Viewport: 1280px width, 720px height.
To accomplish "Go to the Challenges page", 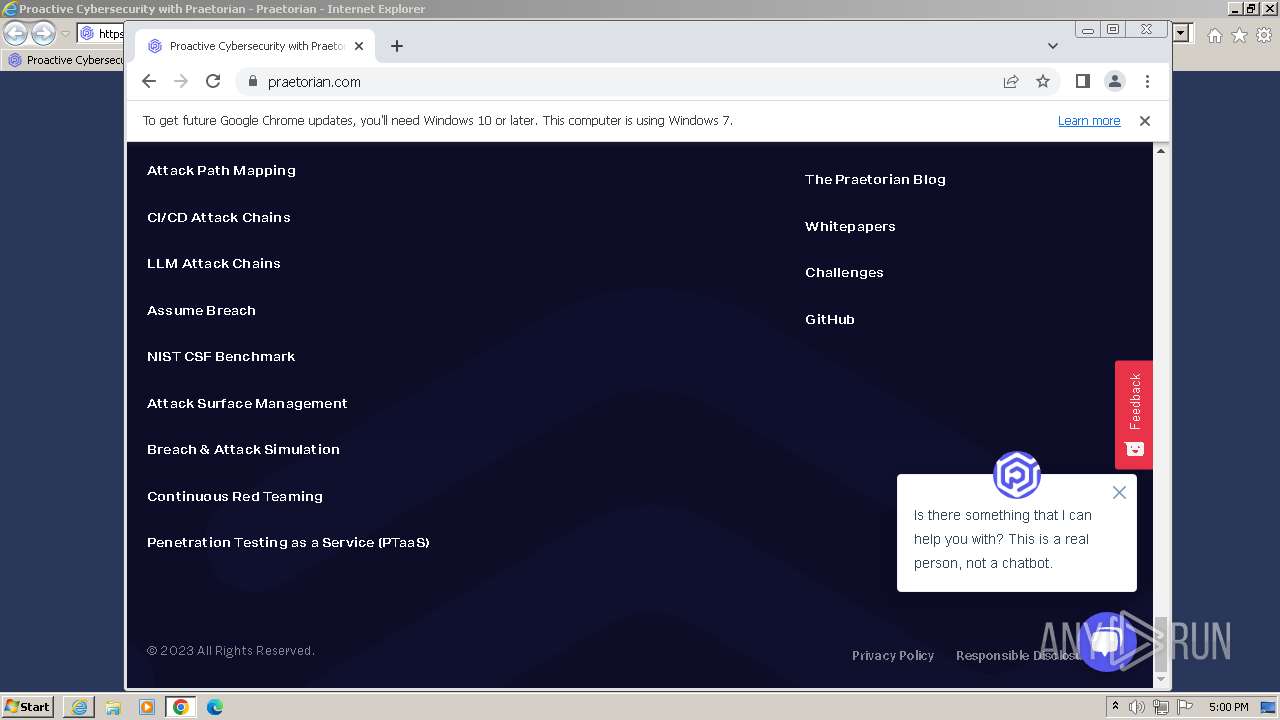I will [844, 272].
